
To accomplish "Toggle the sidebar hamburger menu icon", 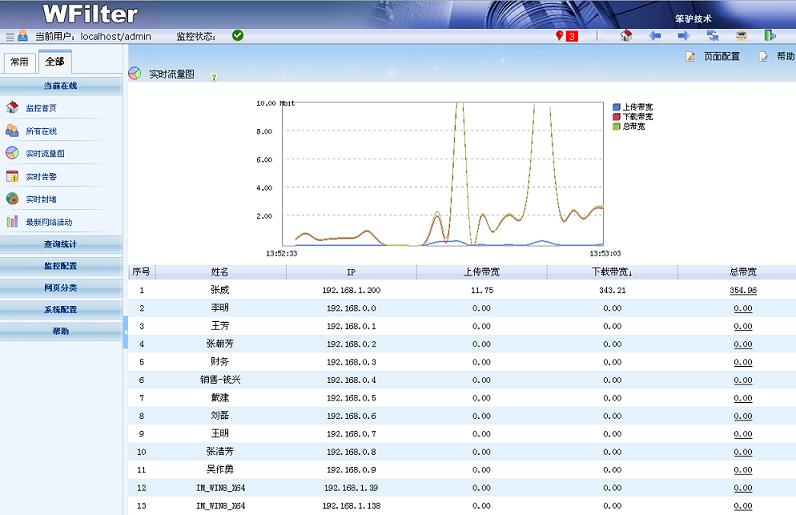I will (10, 36).
